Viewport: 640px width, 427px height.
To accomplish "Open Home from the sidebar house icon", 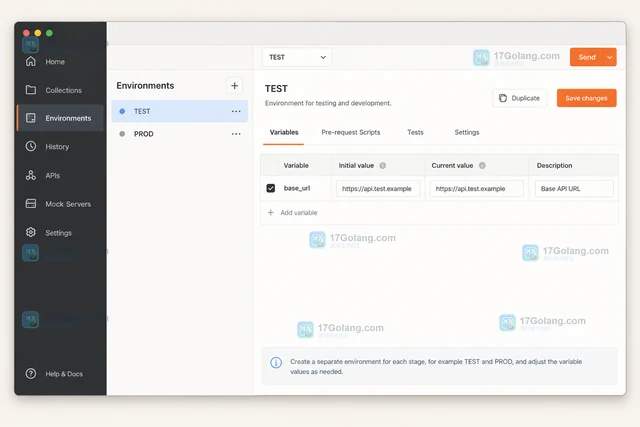I will point(31,61).
